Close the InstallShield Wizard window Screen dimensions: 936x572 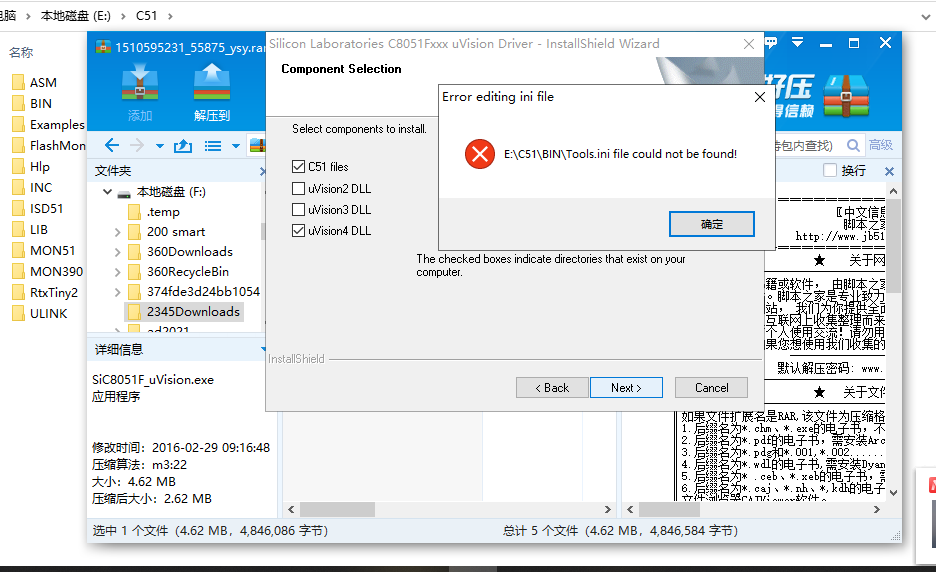[749, 44]
